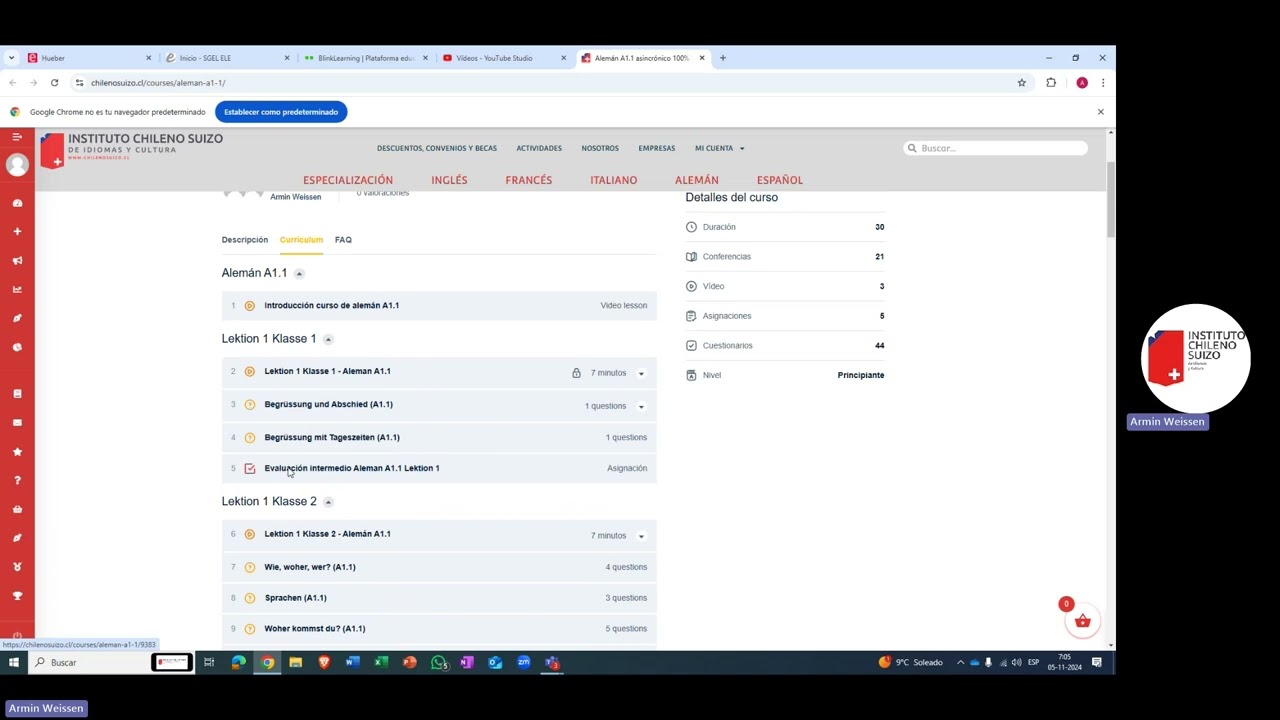
Task: Open Descuentos, Convenios y Becas link
Action: click(x=437, y=148)
